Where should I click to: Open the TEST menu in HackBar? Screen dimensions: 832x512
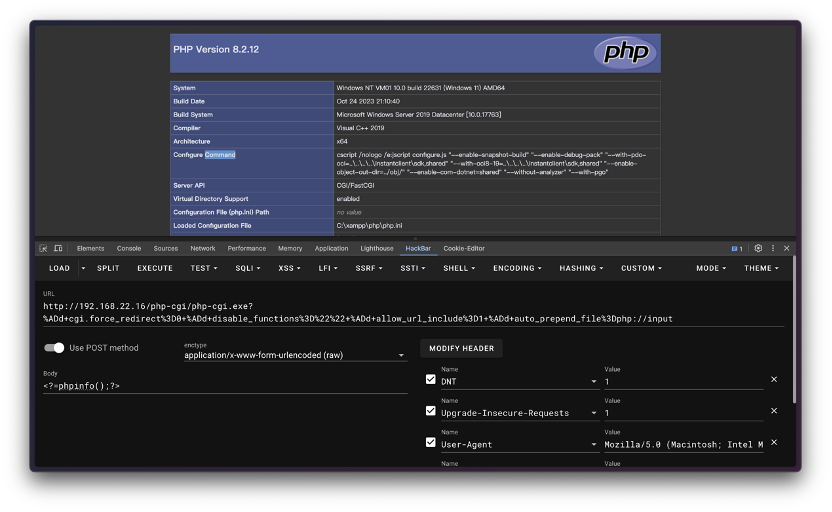(204, 268)
